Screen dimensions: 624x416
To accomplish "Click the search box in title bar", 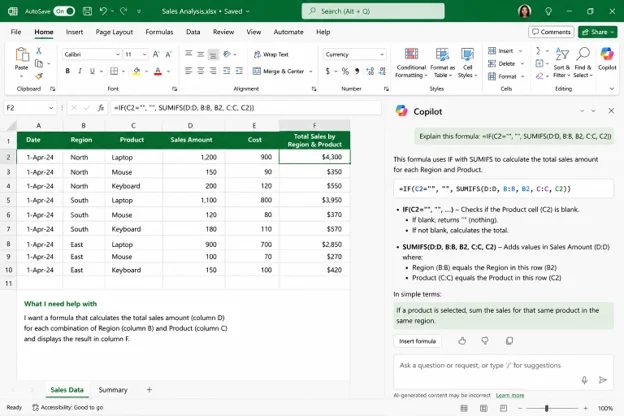I will 373,11.
